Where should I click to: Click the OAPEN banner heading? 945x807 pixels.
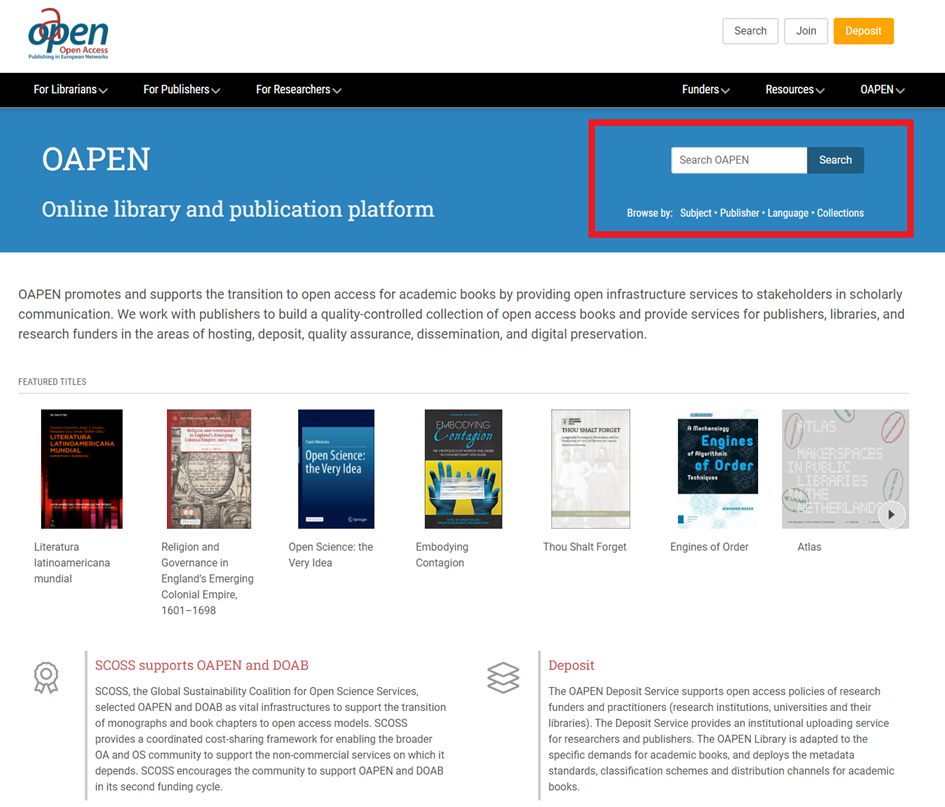tap(96, 160)
